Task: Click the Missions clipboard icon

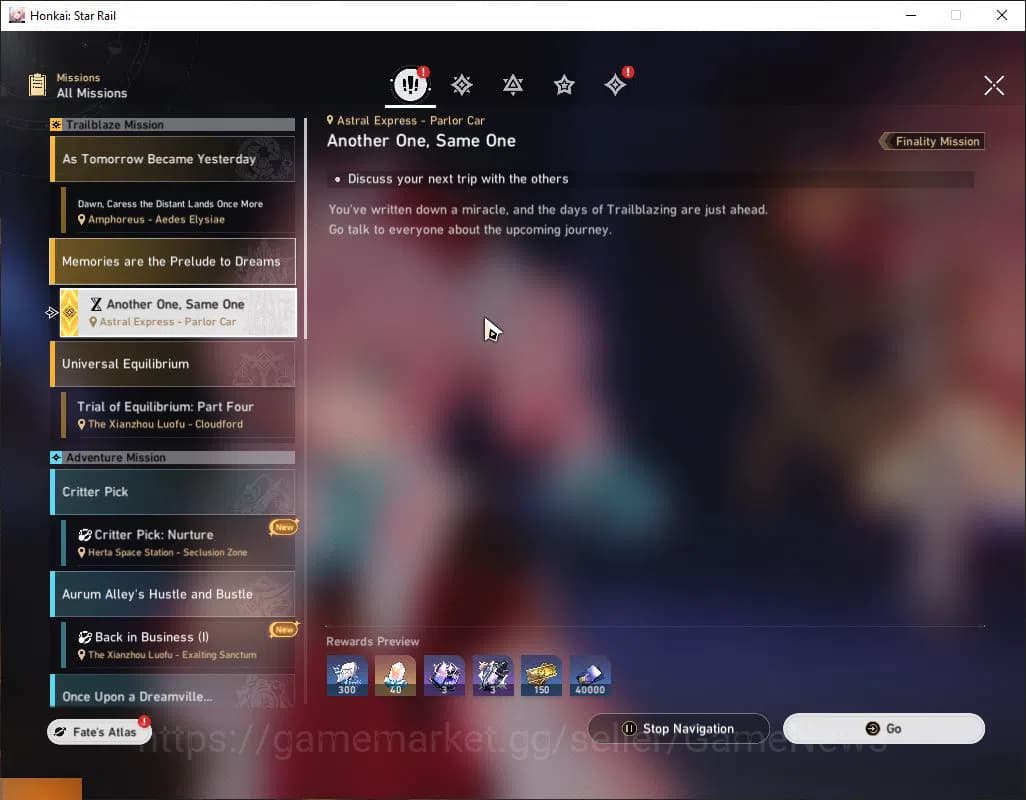Action: tap(37, 84)
